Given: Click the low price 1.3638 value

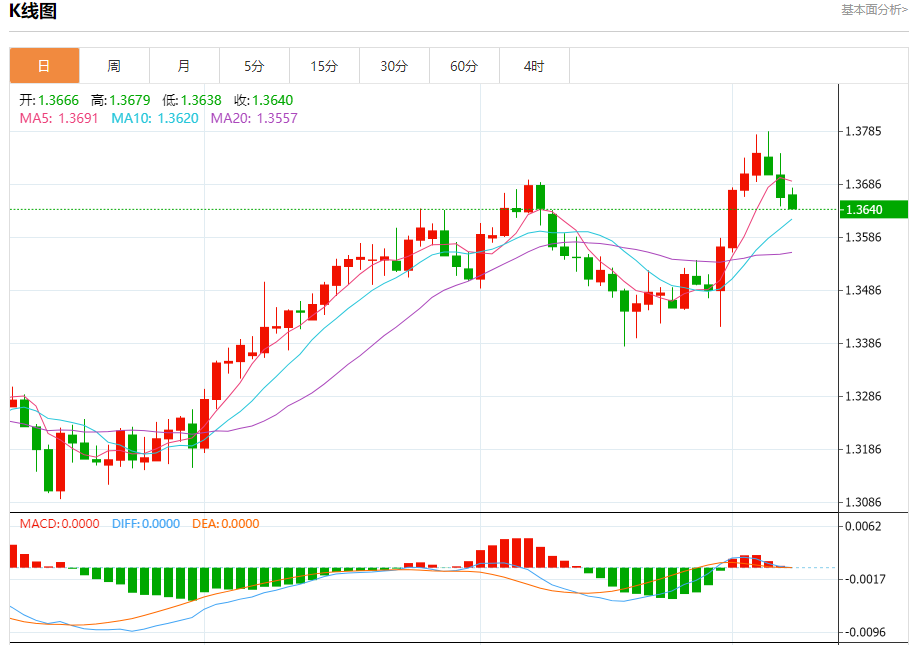Looking at the screenshot, I should pyautogui.click(x=201, y=101).
